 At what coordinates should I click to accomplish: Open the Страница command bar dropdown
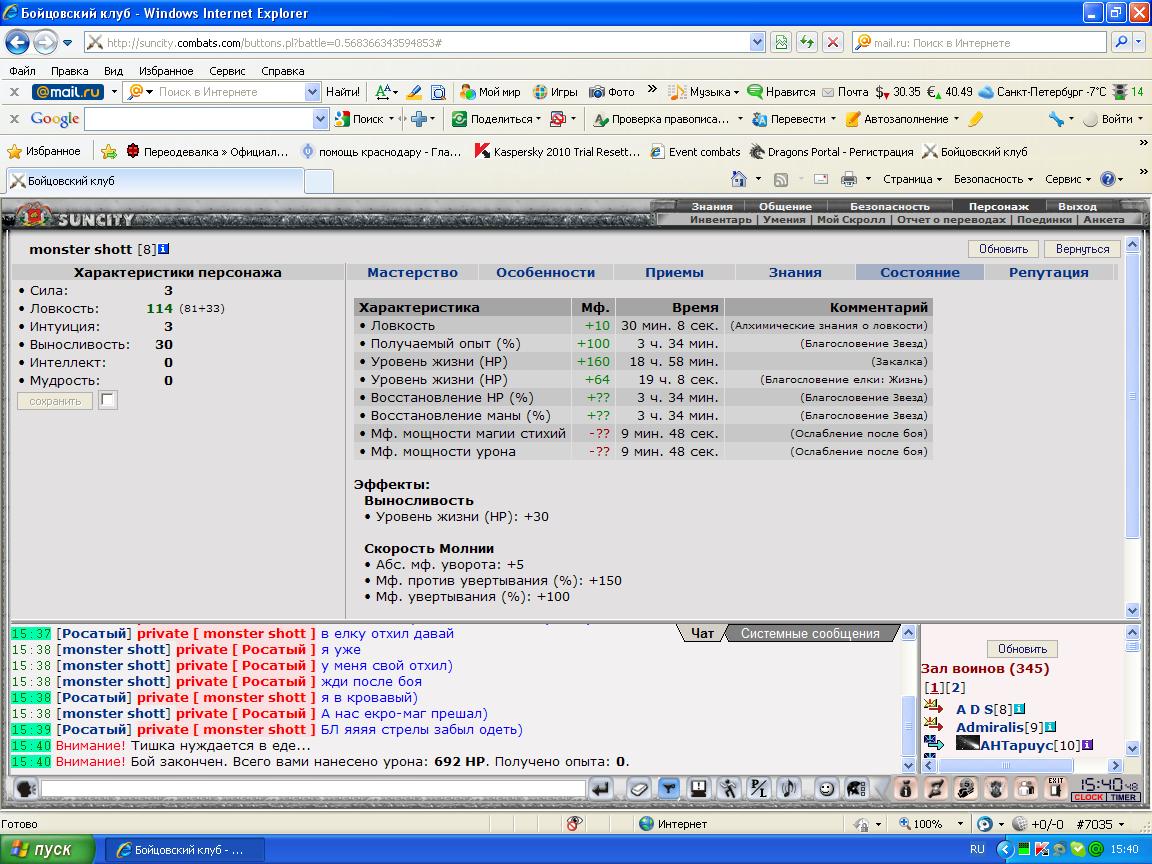912,179
